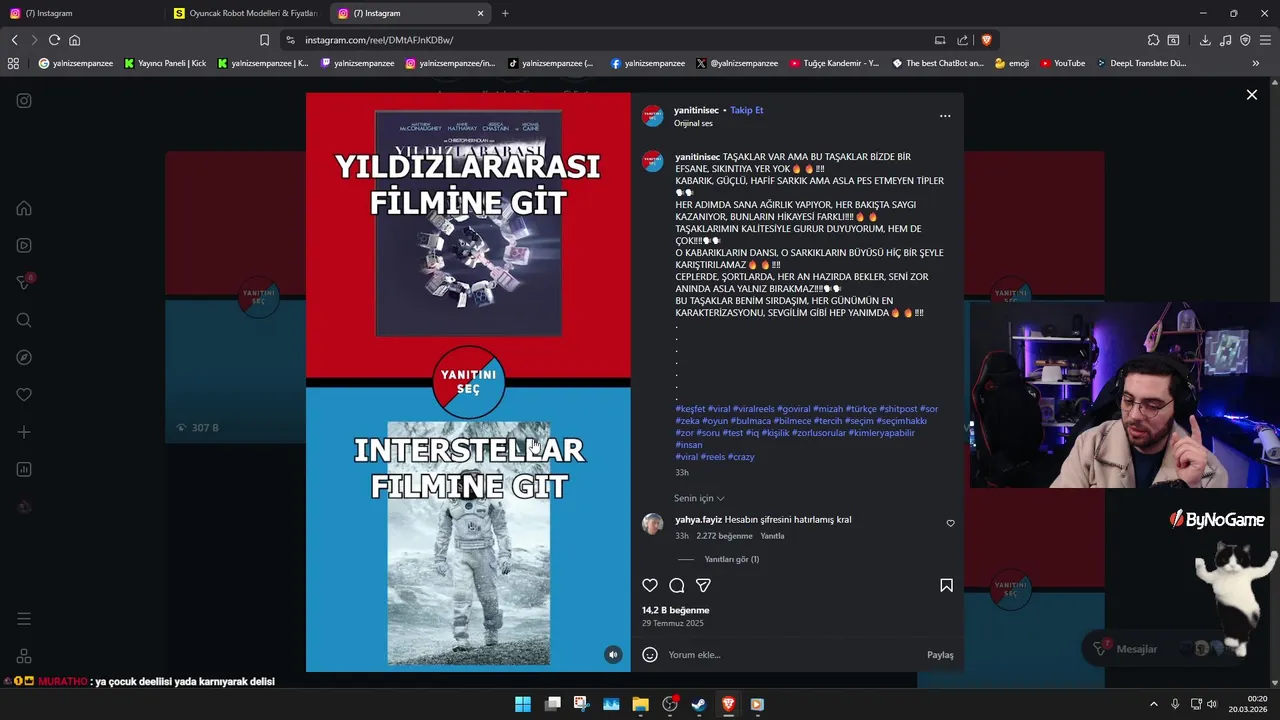
Task: Open '14,2 B beğenme' likes list
Action: coord(675,610)
